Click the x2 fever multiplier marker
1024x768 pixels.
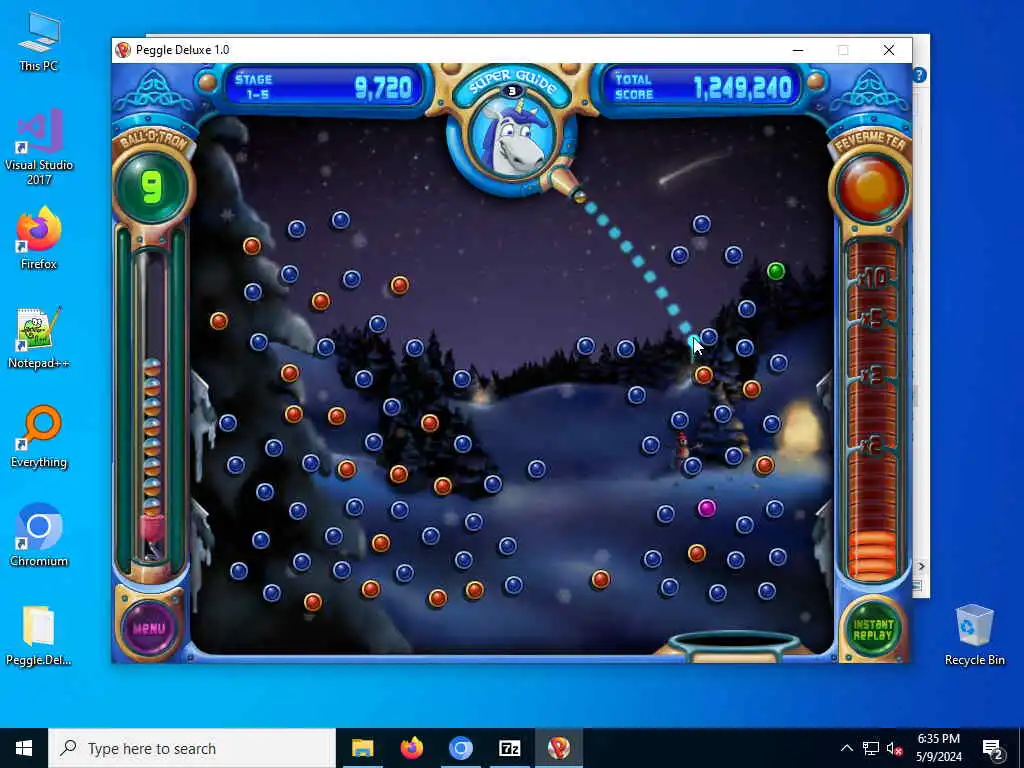tap(871, 446)
